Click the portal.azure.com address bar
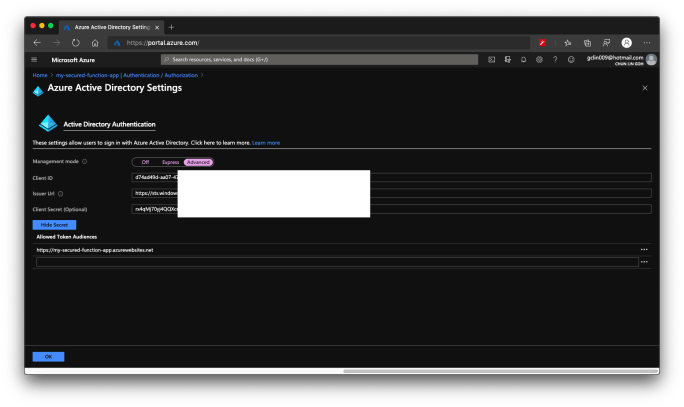 (318, 43)
